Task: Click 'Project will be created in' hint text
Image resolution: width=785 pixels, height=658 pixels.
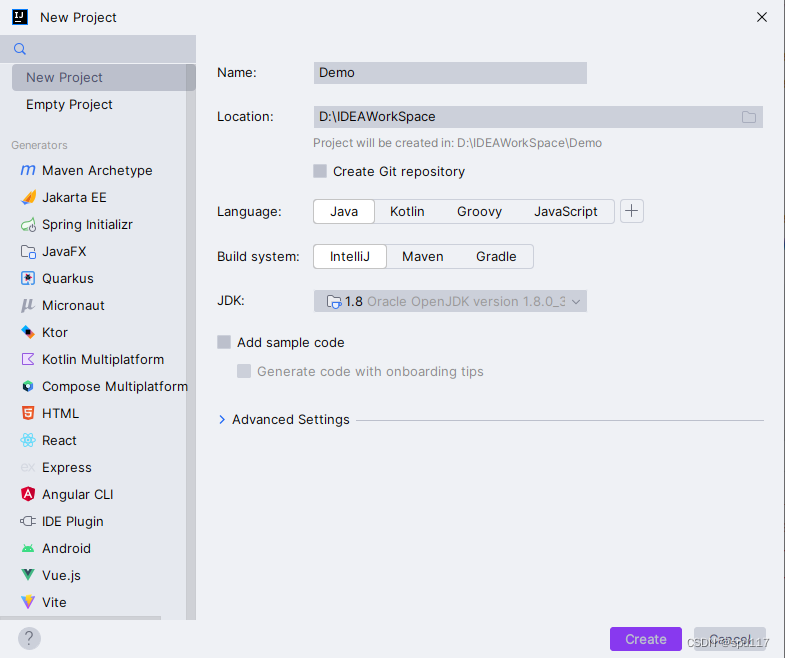Action: 457,143
